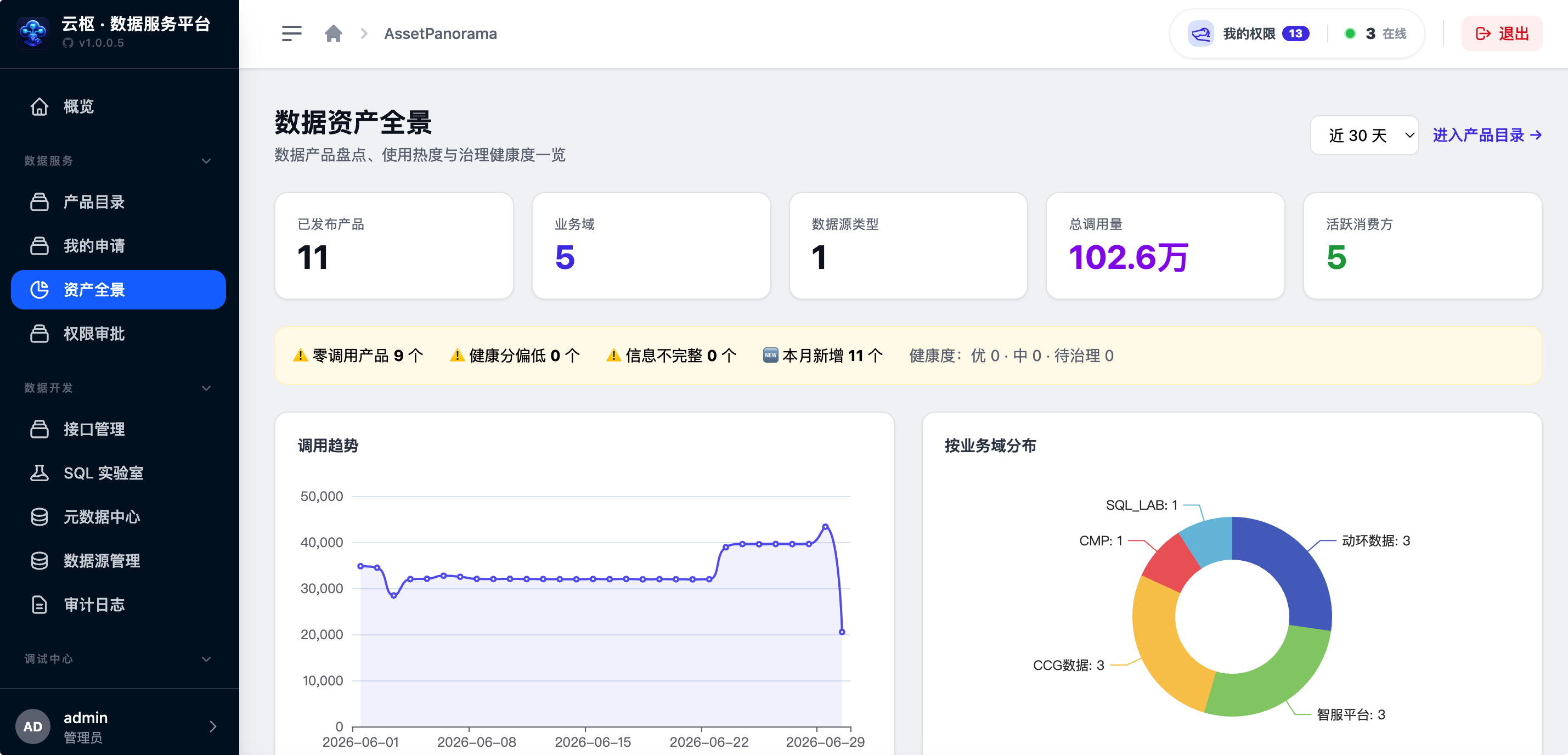Screen dimensions: 1568x755
Task: Open 审计日志 page
Action: 119,605
